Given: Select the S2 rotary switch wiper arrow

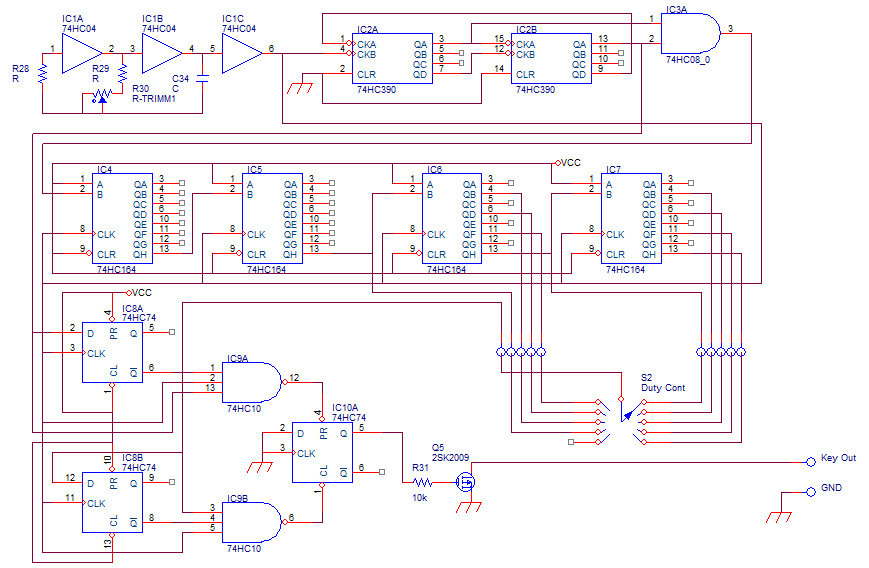Looking at the screenshot, I should pyautogui.click(x=626, y=414).
